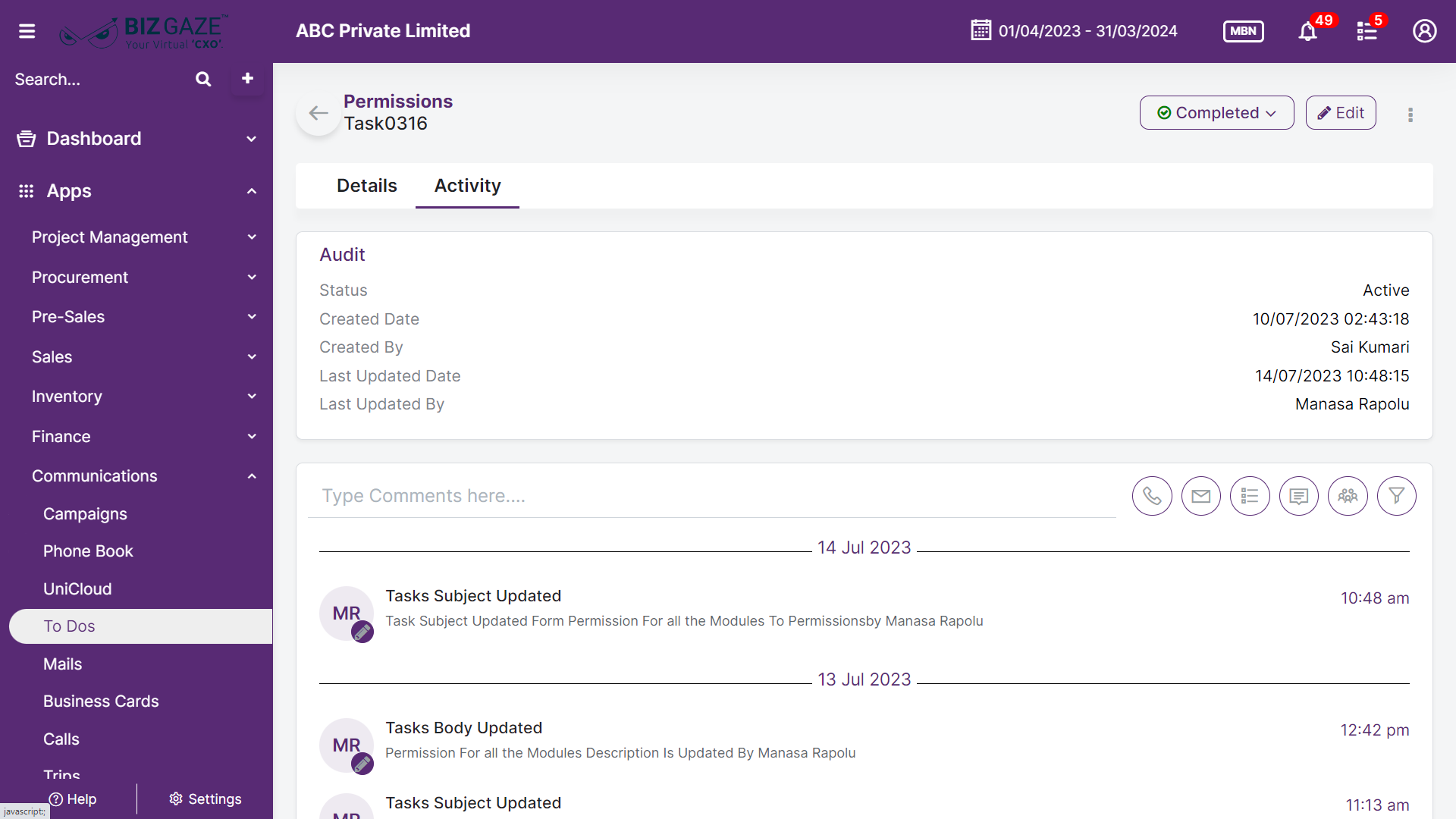Screen dimensions: 1456x819
Task: Click the meeting group activity icon
Action: (x=1348, y=496)
